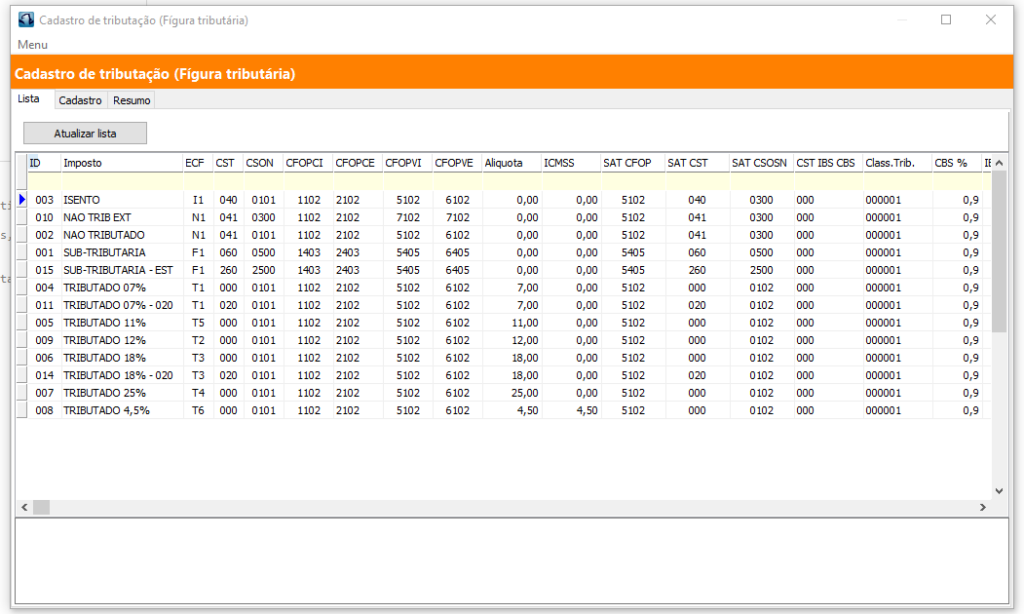
Task: Click the current row indicator arrow
Action: (21, 200)
